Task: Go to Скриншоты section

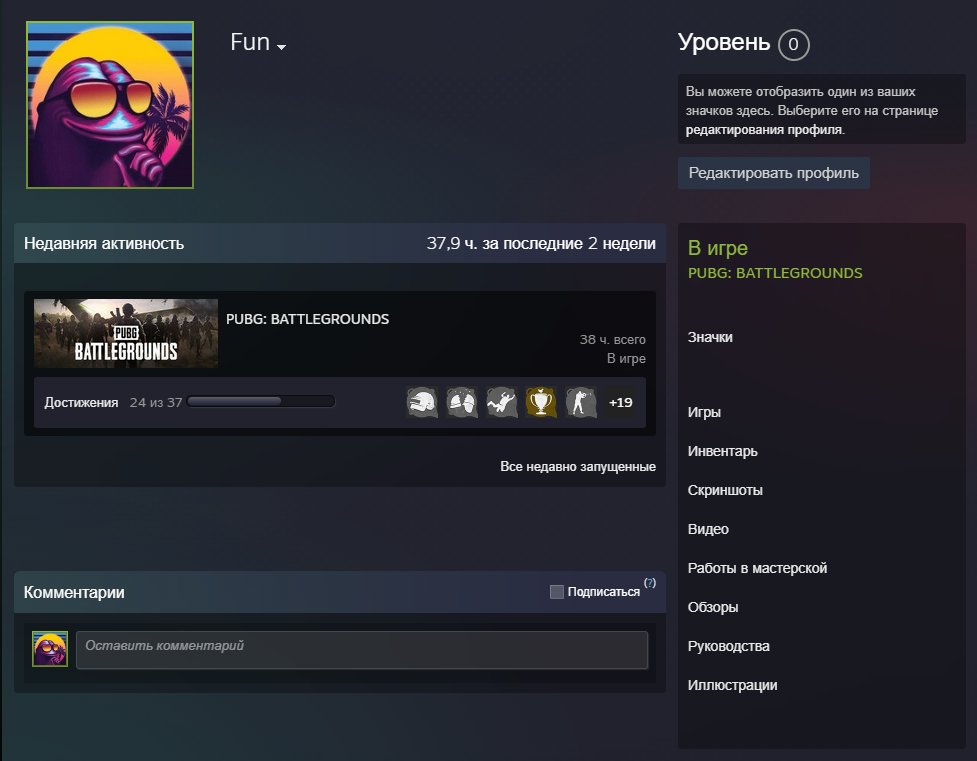Action: coord(725,490)
